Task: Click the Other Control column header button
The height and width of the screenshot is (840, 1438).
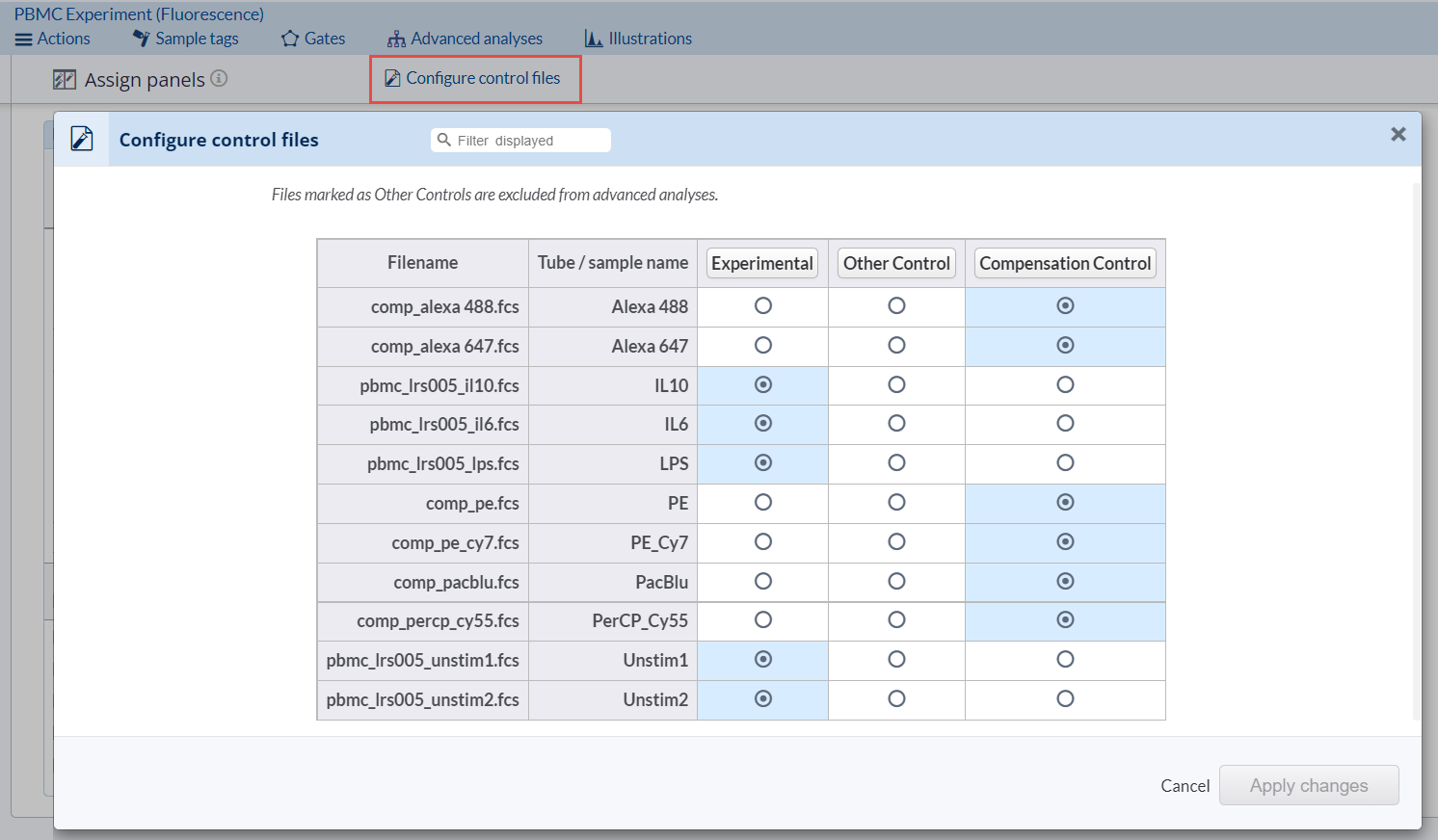Action: [x=896, y=264]
